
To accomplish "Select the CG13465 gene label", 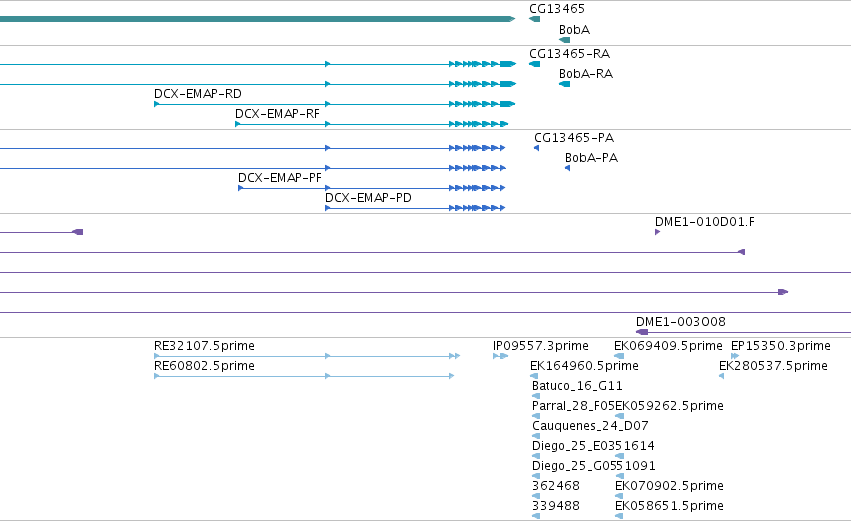I will (557, 9).
